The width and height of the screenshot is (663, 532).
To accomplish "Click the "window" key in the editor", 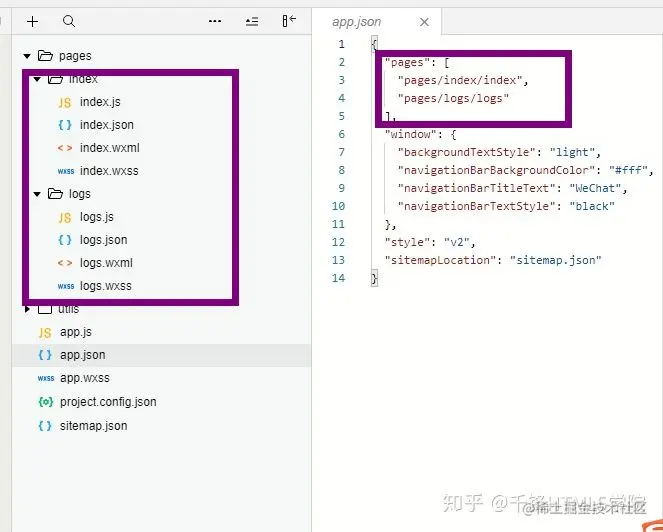I will pyautogui.click(x=410, y=134).
